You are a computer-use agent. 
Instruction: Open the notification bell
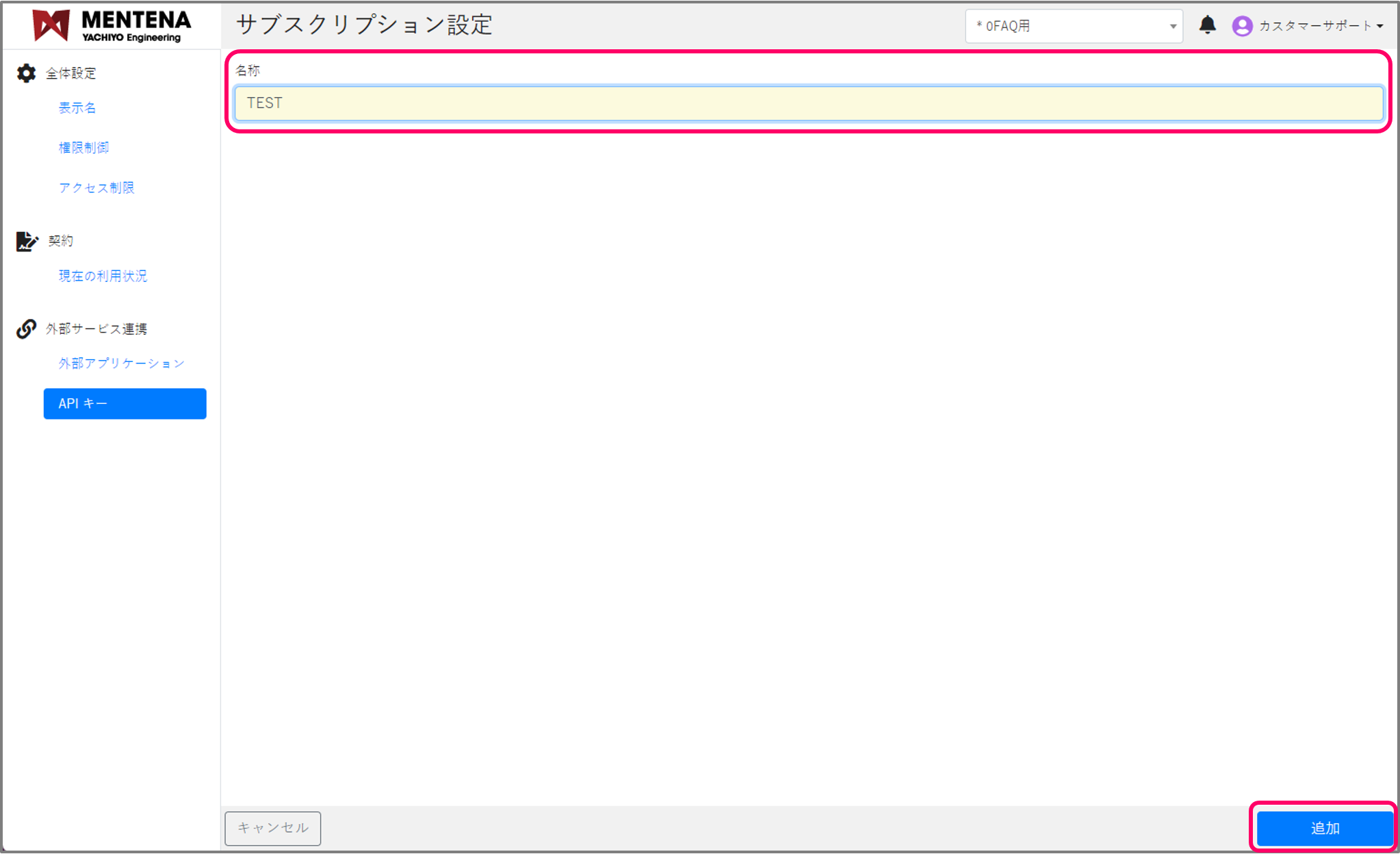[x=1208, y=25]
